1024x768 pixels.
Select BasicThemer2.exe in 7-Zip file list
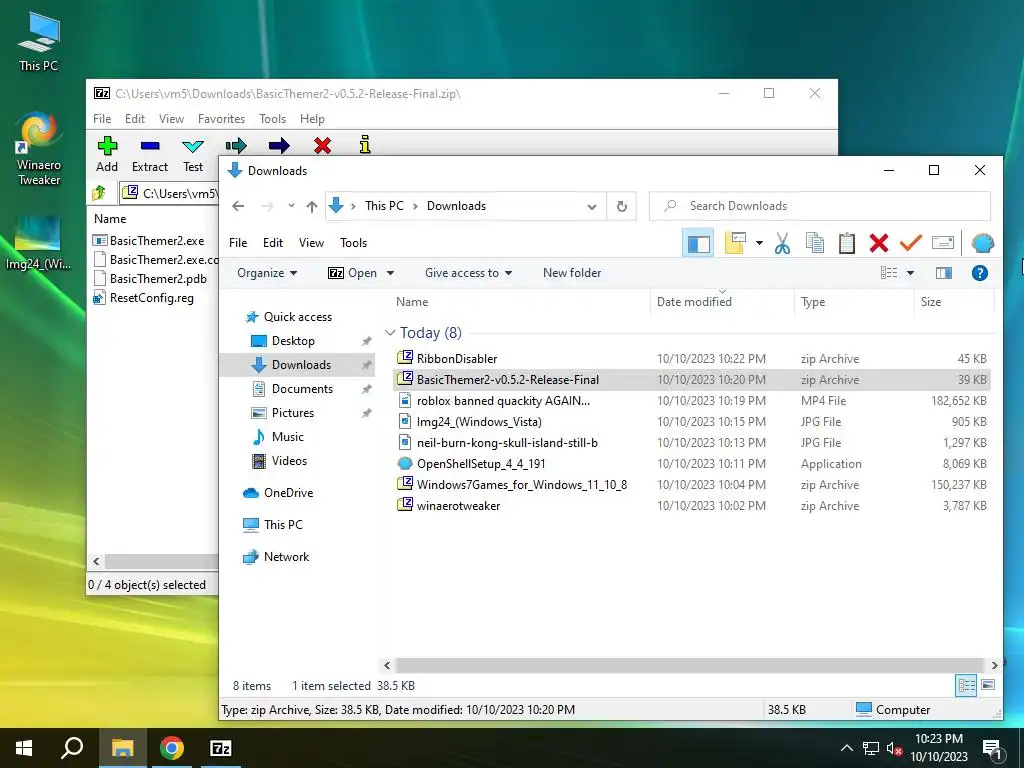pos(157,241)
